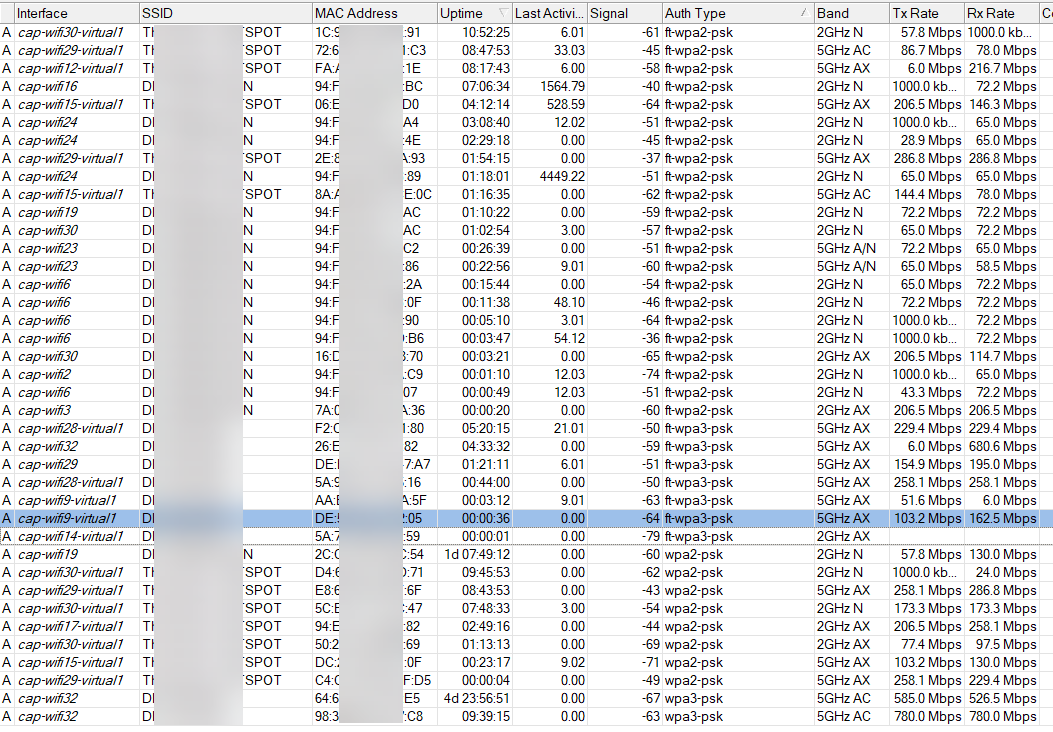Click the Tx Rate value 51.6 Mbps

click(x=931, y=500)
